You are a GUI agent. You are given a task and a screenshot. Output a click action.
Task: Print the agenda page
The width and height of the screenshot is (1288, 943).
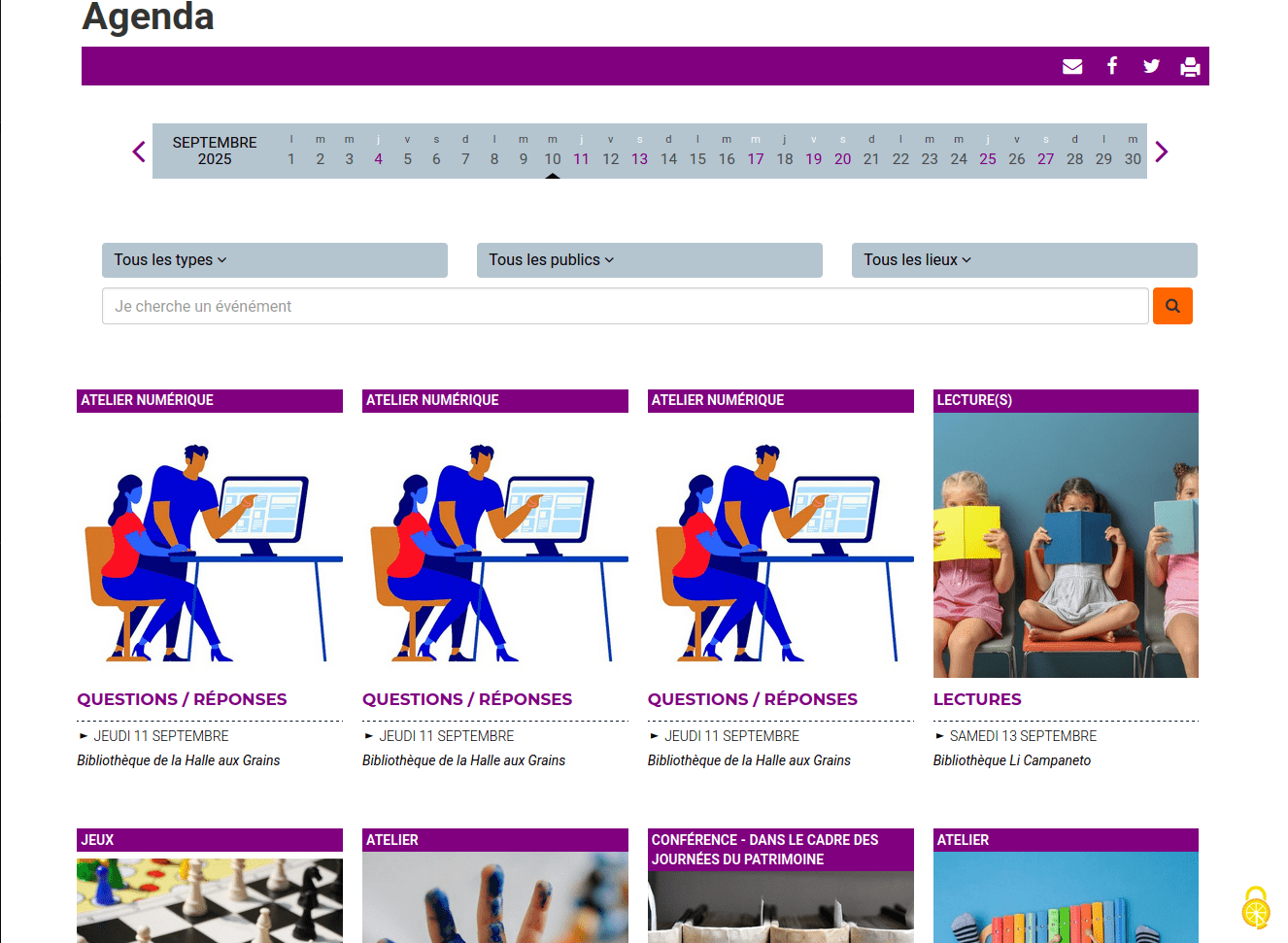[1190, 66]
